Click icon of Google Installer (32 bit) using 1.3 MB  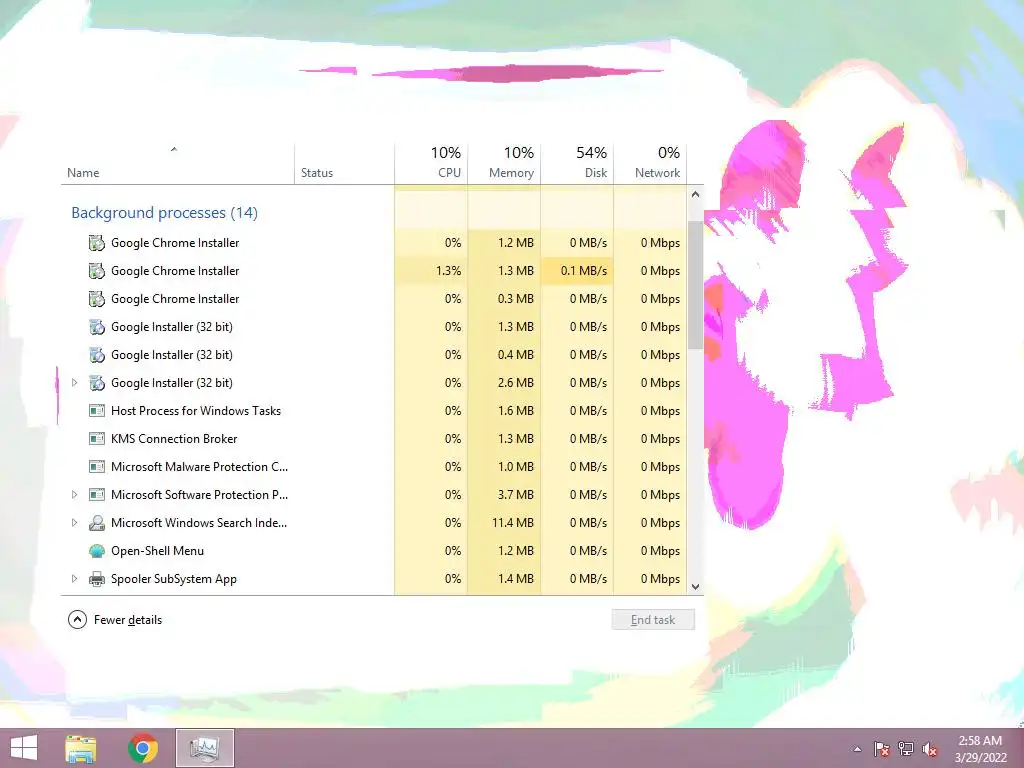97,327
